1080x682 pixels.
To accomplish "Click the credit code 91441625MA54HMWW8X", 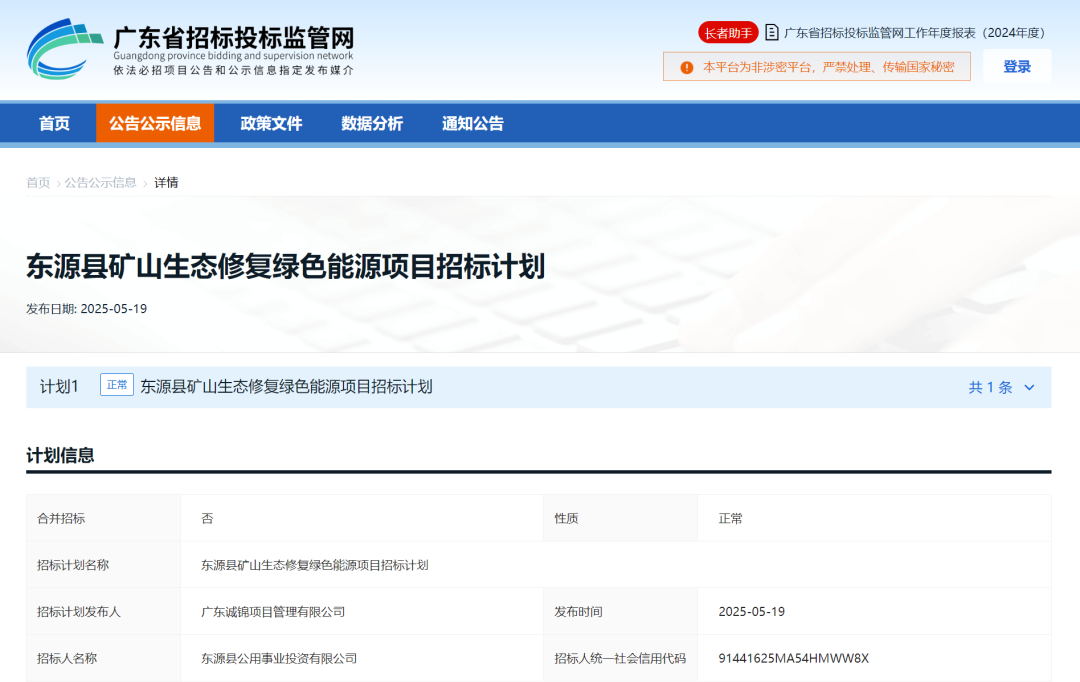I will point(793,658).
